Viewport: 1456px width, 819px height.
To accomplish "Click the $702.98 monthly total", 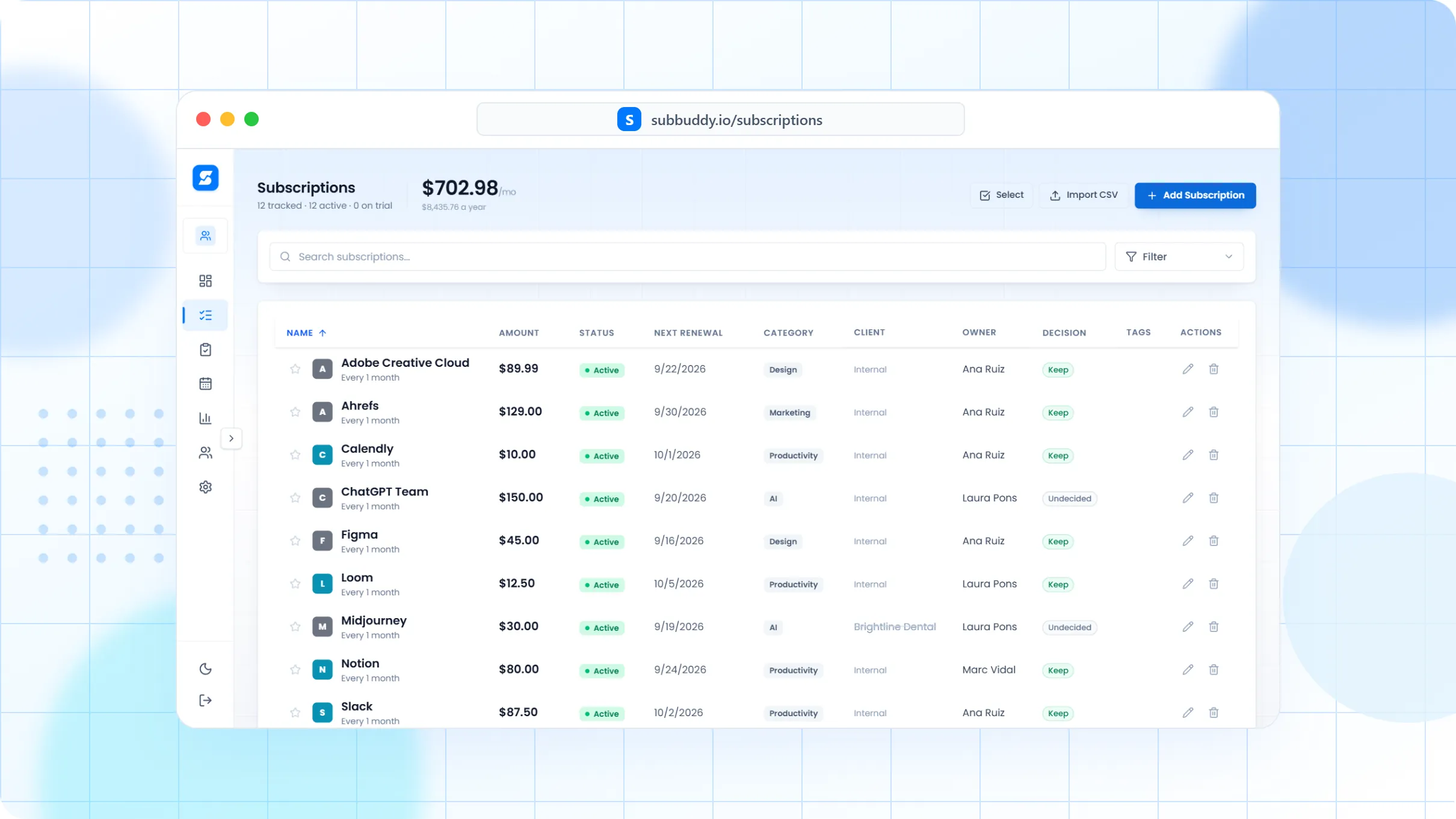I will [460, 188].
